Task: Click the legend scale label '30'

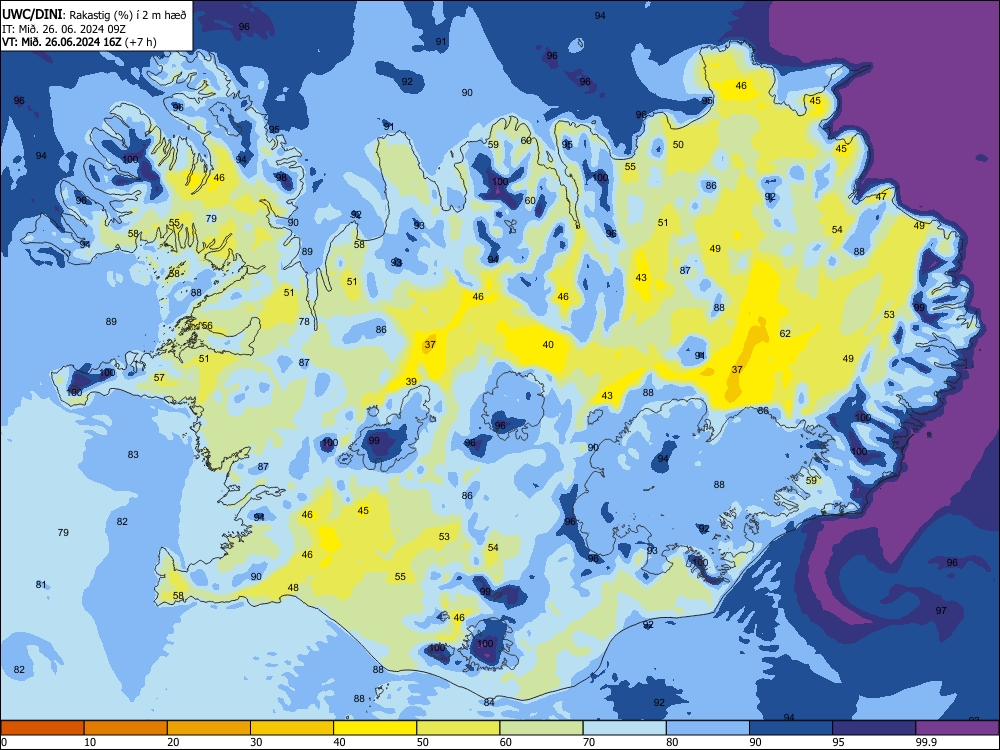Action: (256, 742)
